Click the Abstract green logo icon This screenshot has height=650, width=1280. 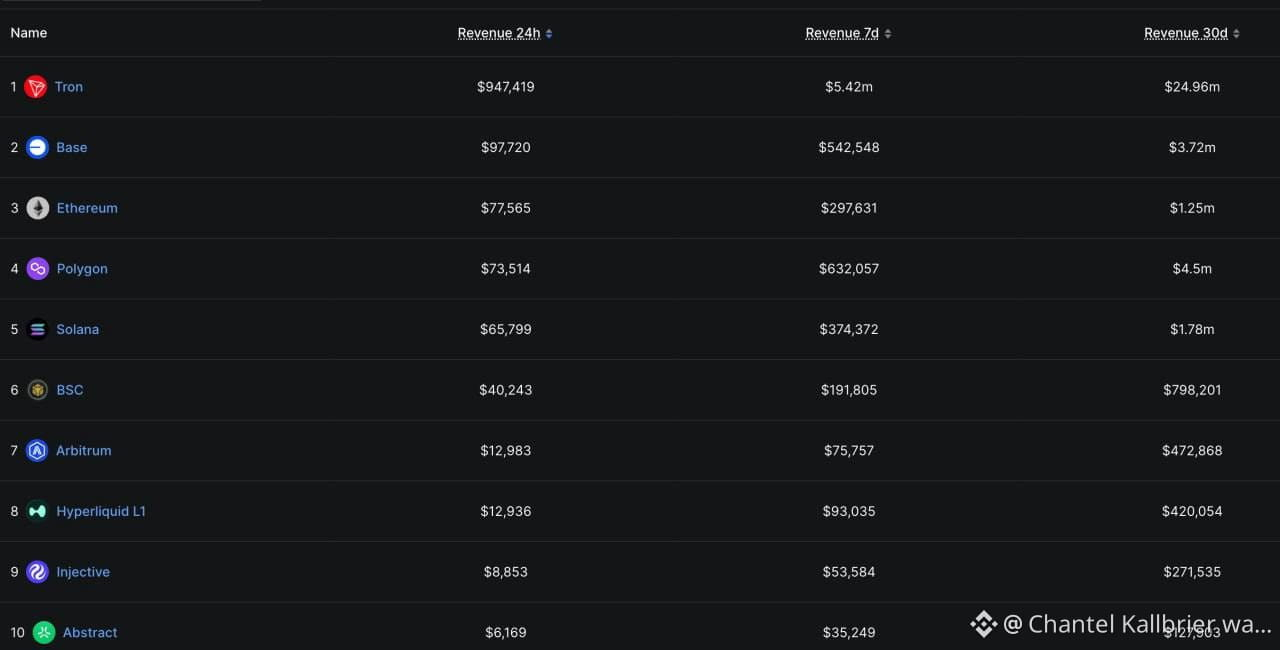coord(44,632)
